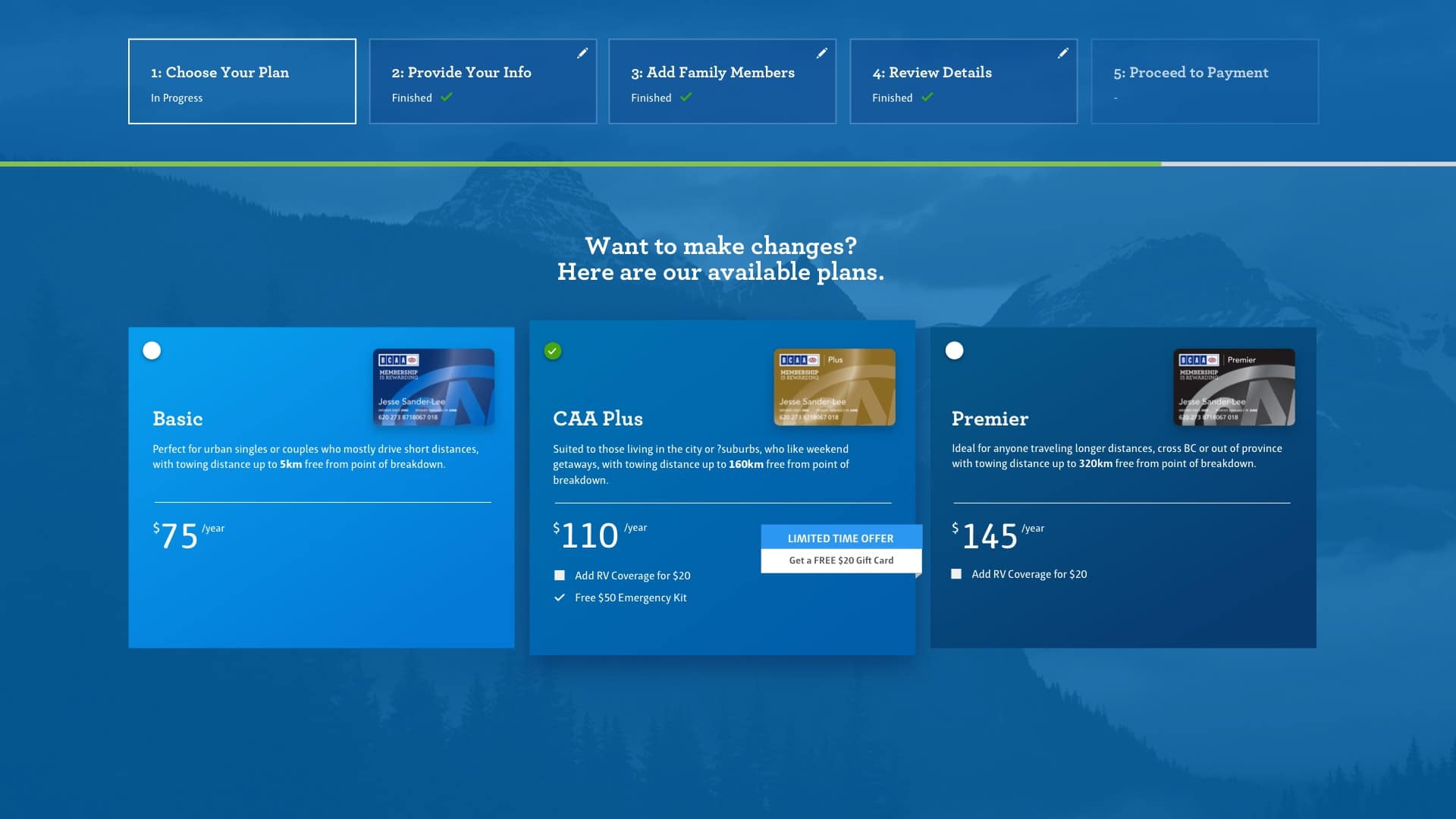
Task: Enable RV Coverage checkbox under CAA Plus
Action: pos(560,576)
